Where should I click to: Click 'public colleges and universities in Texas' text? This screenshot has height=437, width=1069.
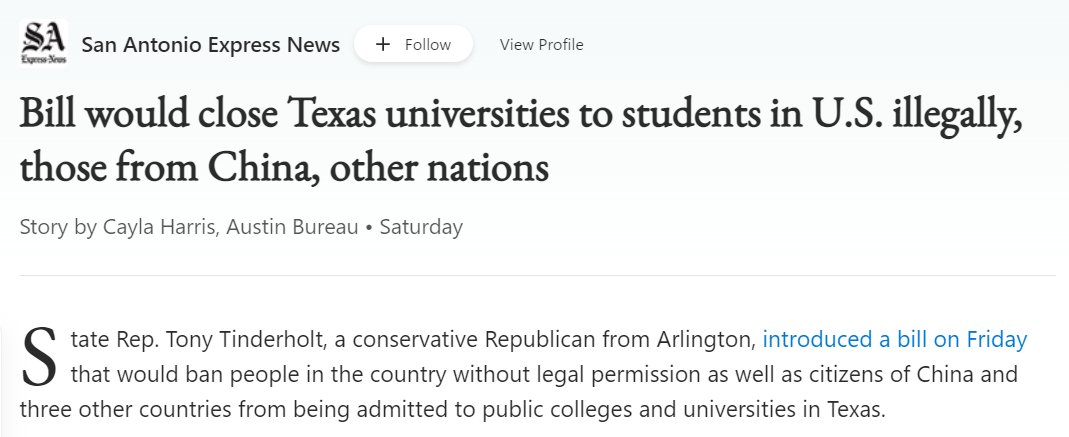(684, 410)
